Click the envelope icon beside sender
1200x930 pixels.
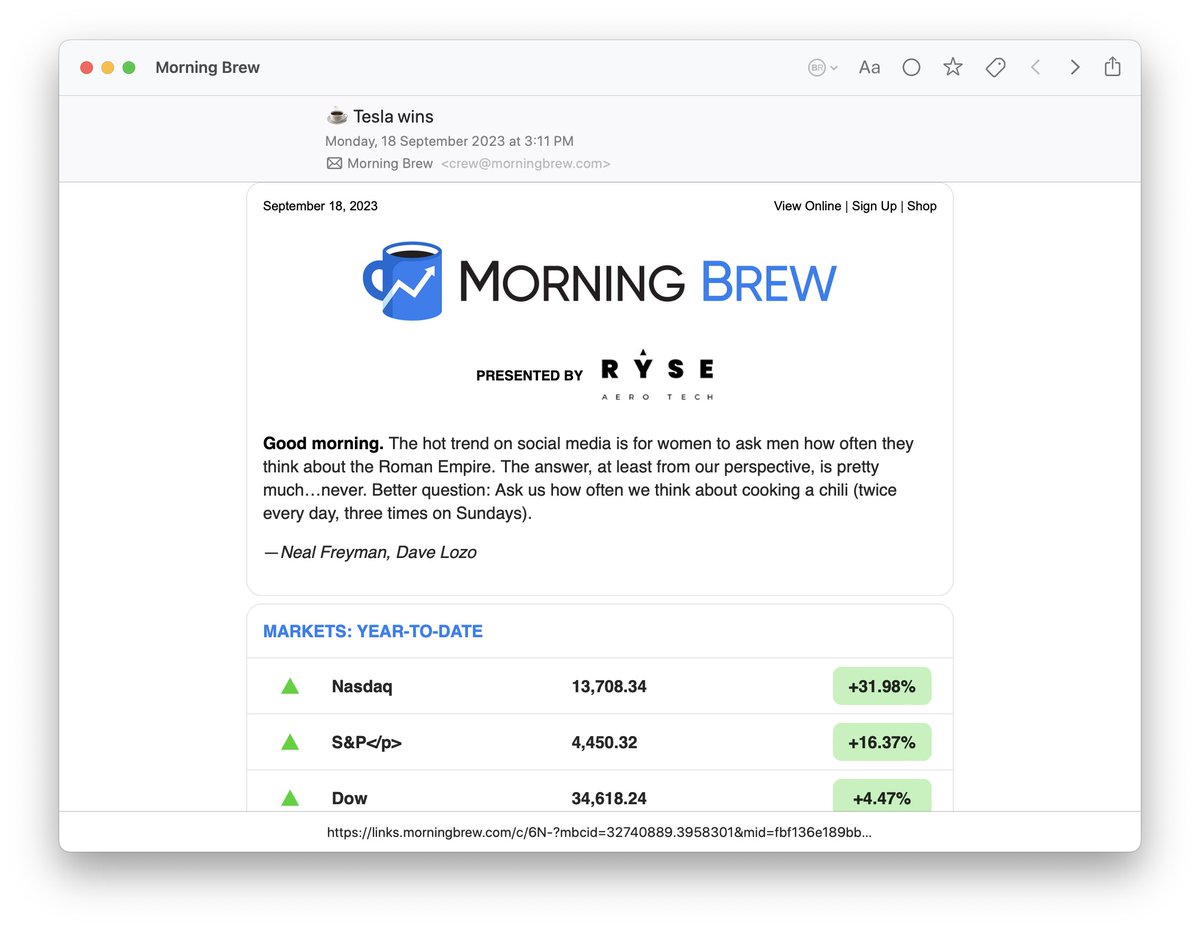(334, 163)
